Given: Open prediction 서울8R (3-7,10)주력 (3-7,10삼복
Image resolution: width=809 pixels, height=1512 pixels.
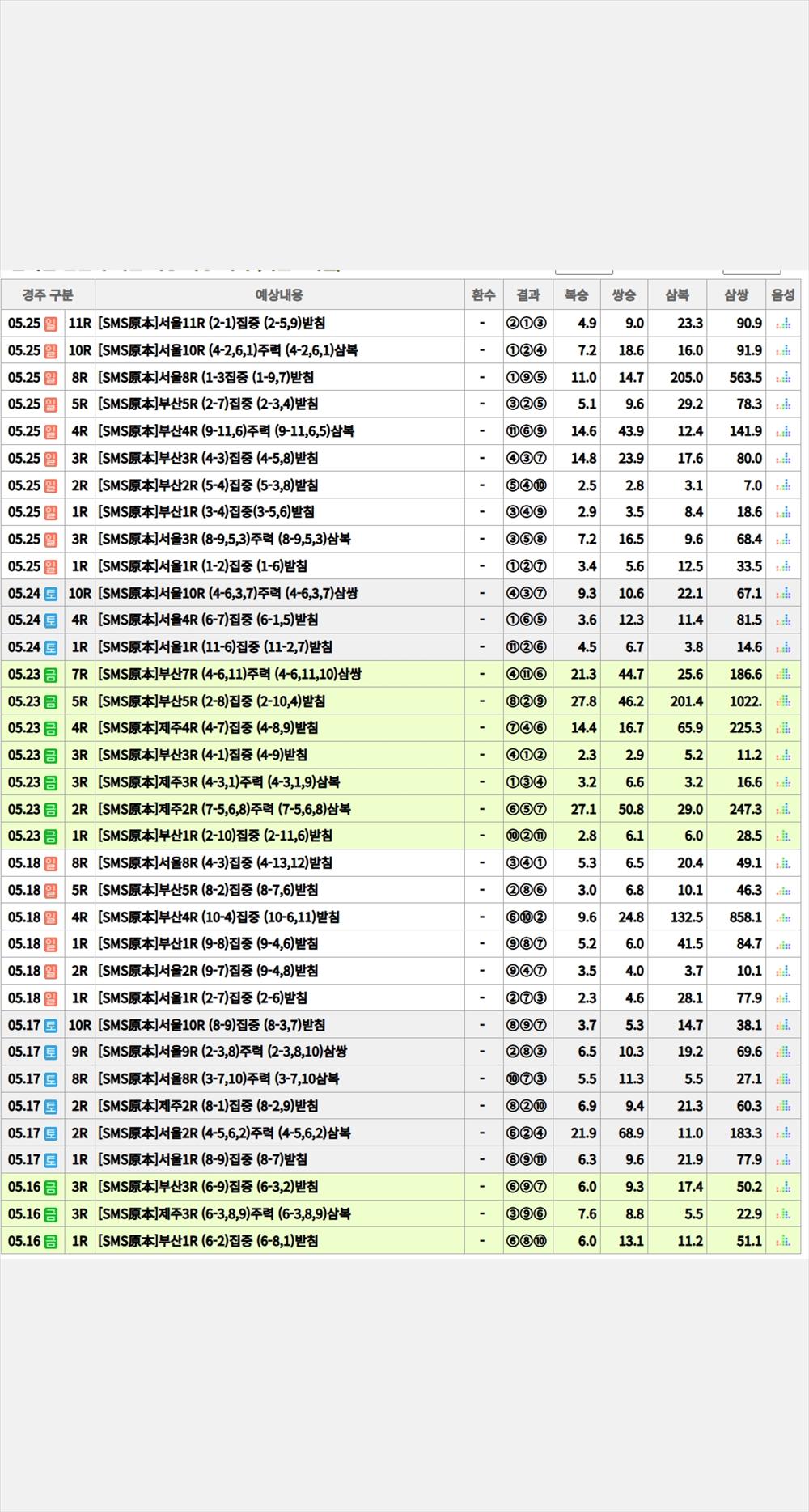Looking at the screenshot, I should pyautogui.click(x=218, y=1079).
